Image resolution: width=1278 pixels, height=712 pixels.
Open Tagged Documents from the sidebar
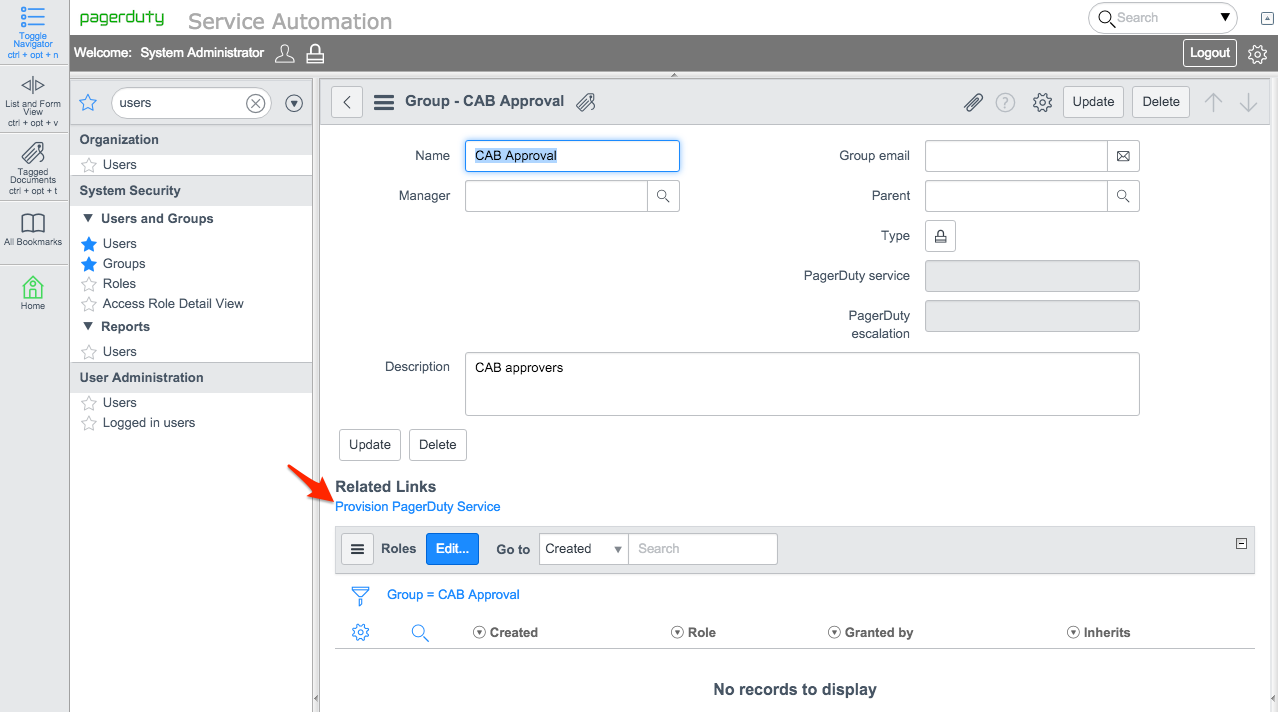pyautogui.click(x=33, y=154)
